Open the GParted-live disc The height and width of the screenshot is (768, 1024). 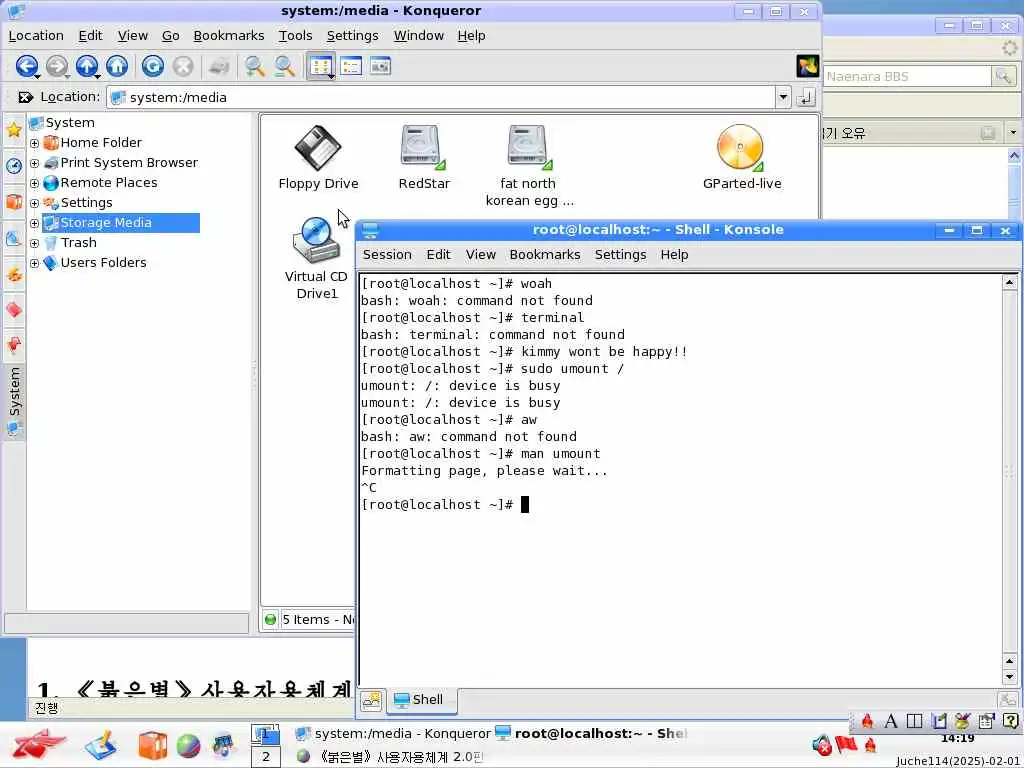742,157
